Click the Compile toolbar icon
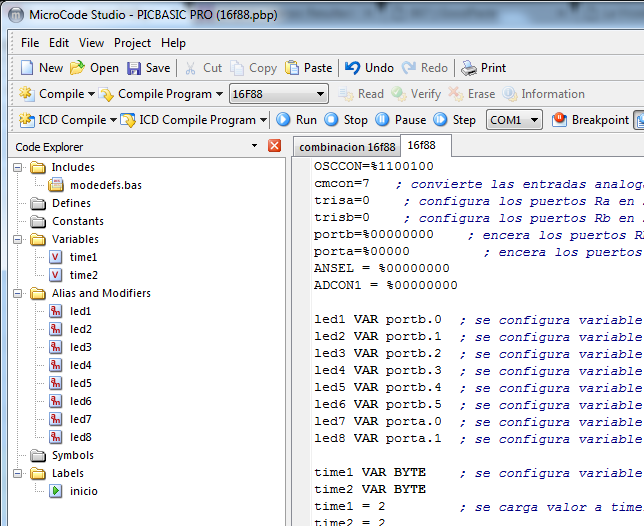The width and height of the screenshot is (644, 526). (27, 94)
